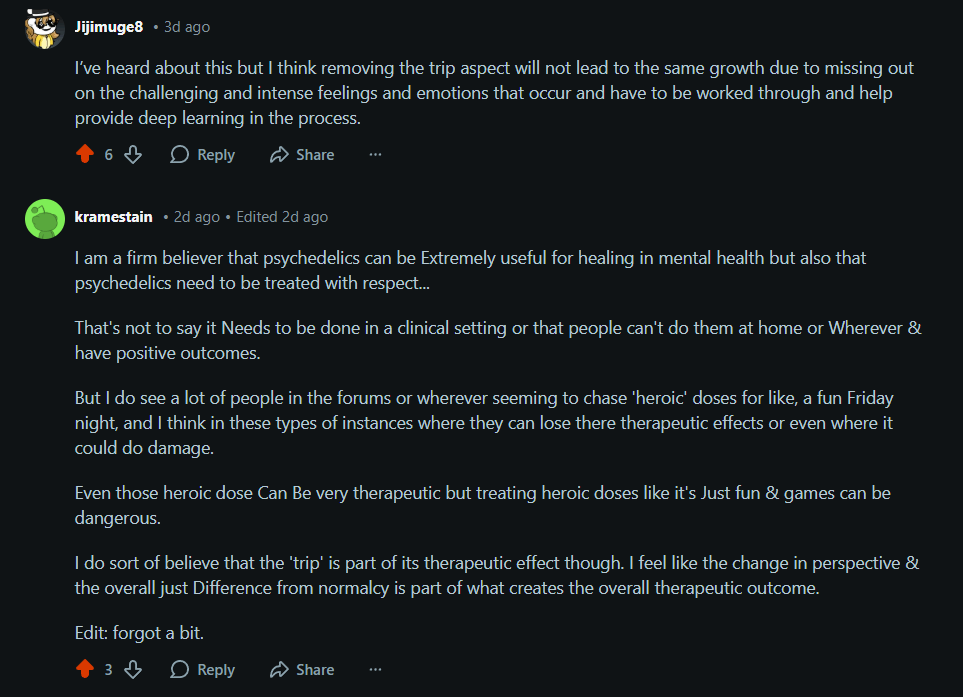Click the vote count of 6
The width and height of the screenshot is (963, 697).
coord(109,155)
